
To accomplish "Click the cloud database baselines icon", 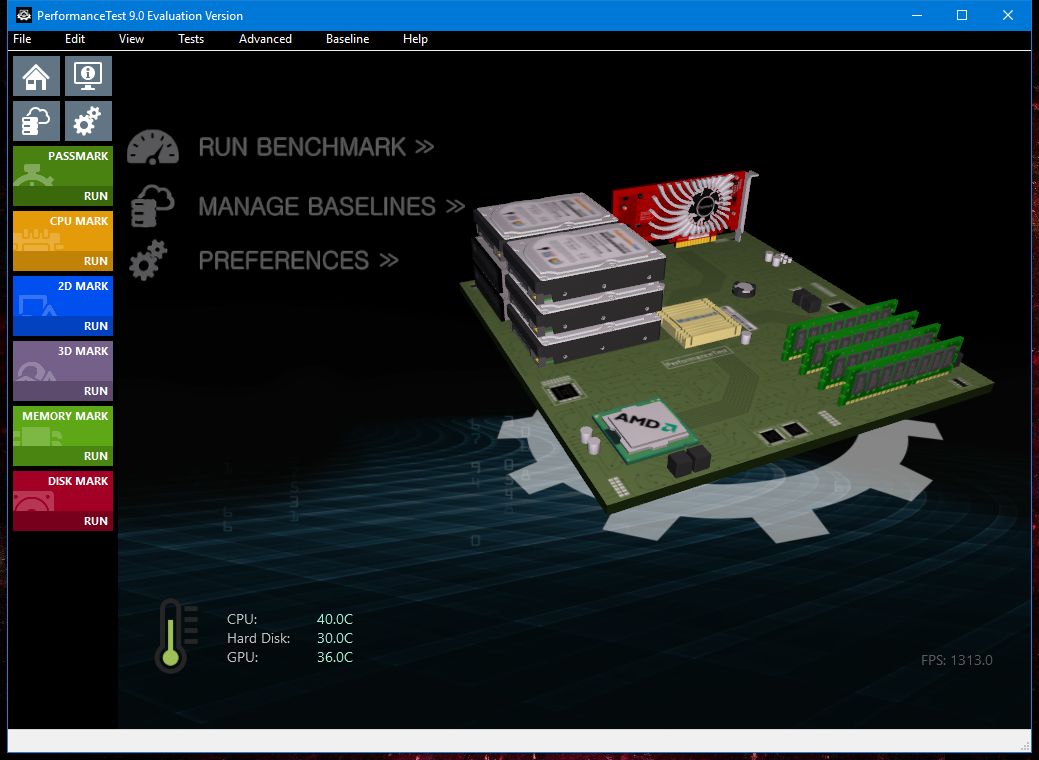I will (36, 120).
